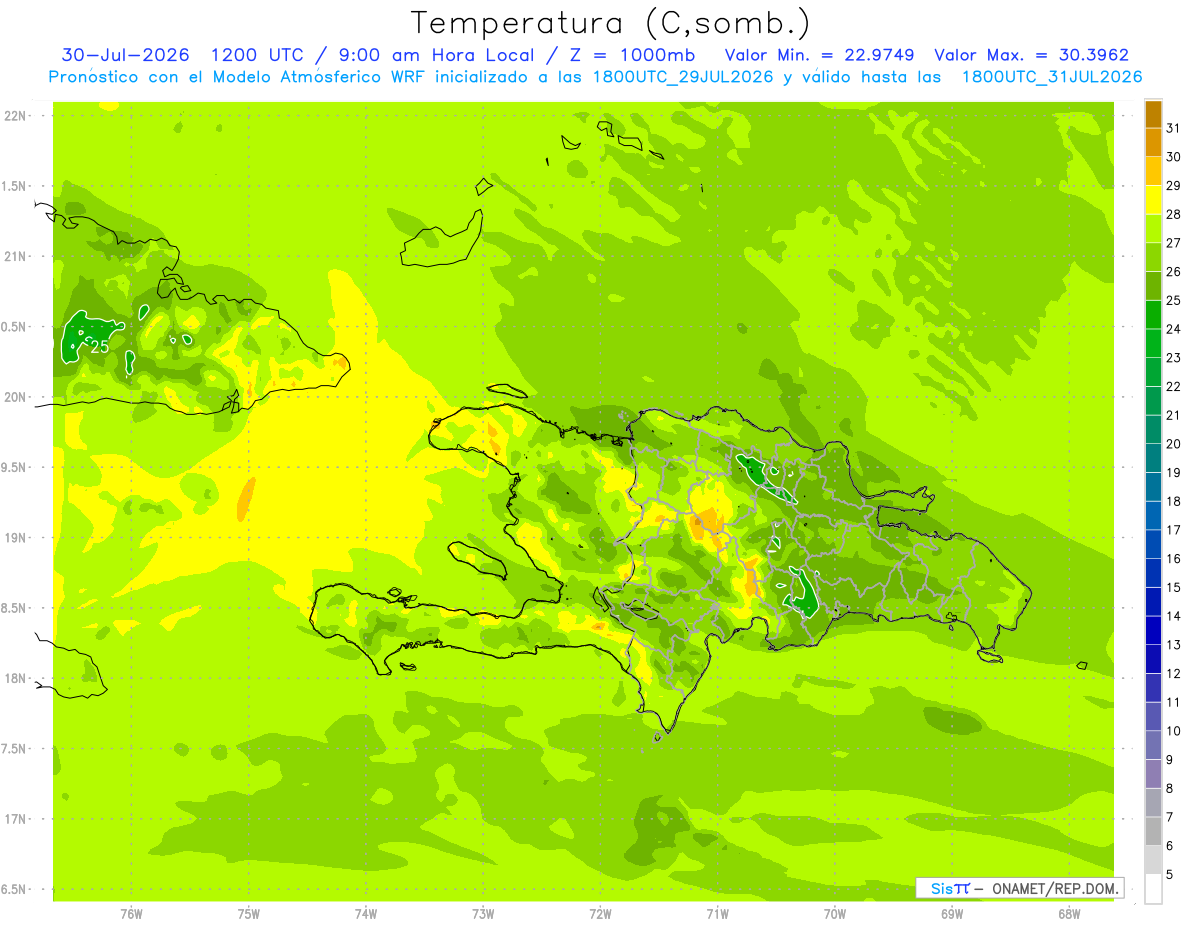Click the '30' color scale label
1200x927 pixels.
[x=1174, y=157]
